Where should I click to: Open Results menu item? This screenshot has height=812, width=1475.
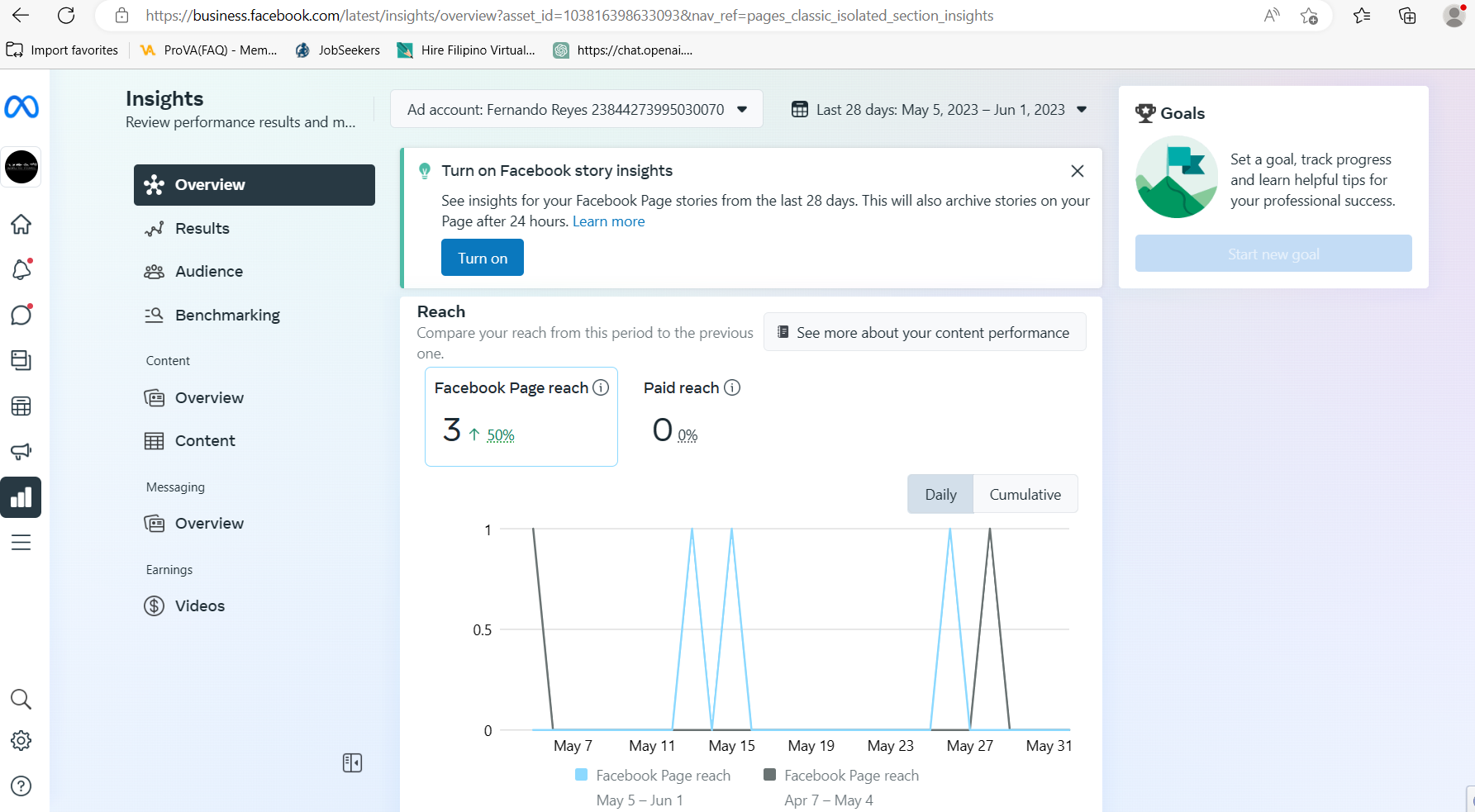pos(255,229)
